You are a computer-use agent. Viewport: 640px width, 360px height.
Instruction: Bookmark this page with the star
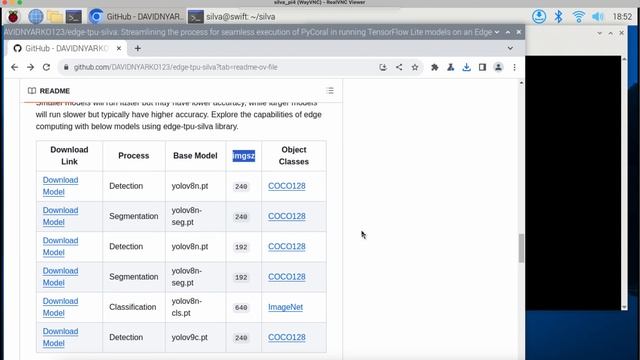click(415, 67)
